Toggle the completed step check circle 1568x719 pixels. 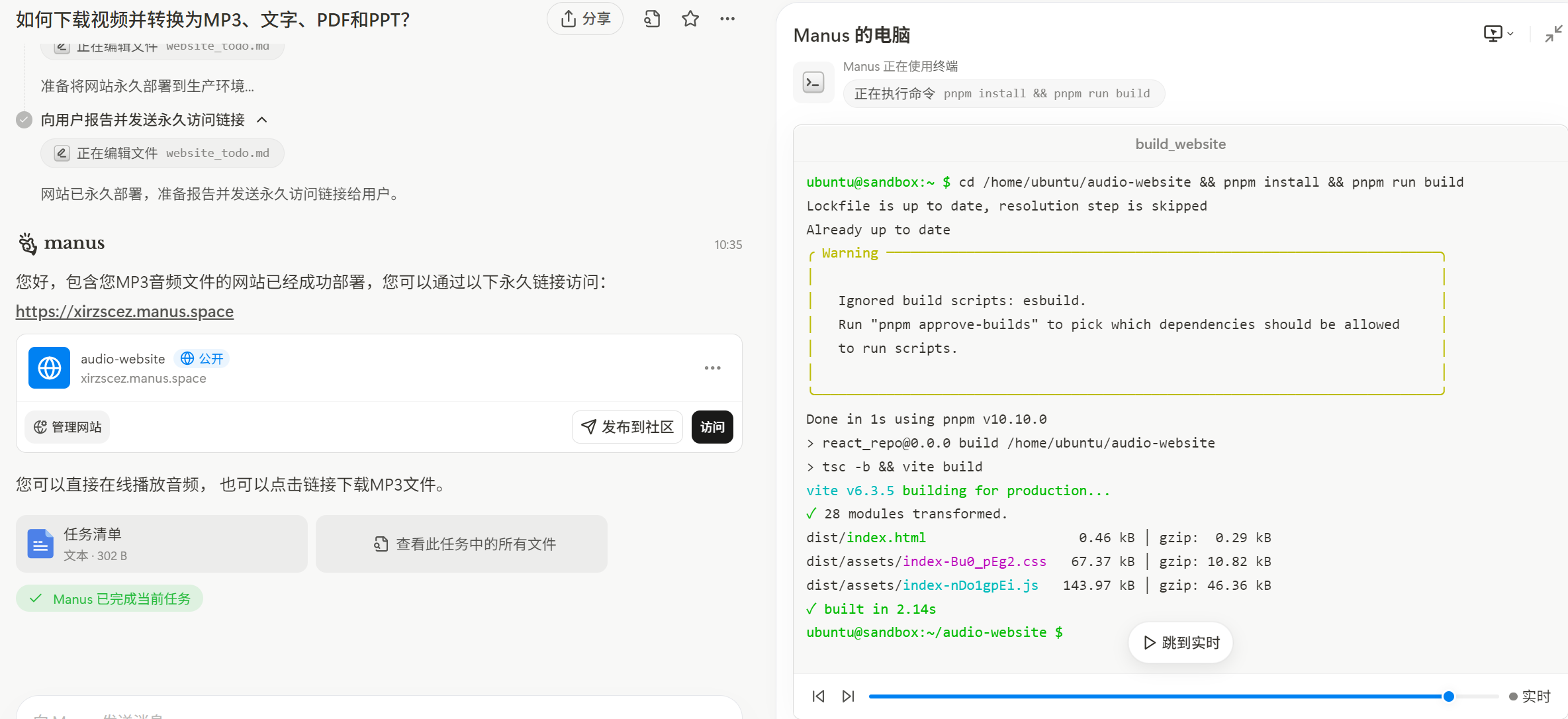pyautogui.click(x=24, y=120)
